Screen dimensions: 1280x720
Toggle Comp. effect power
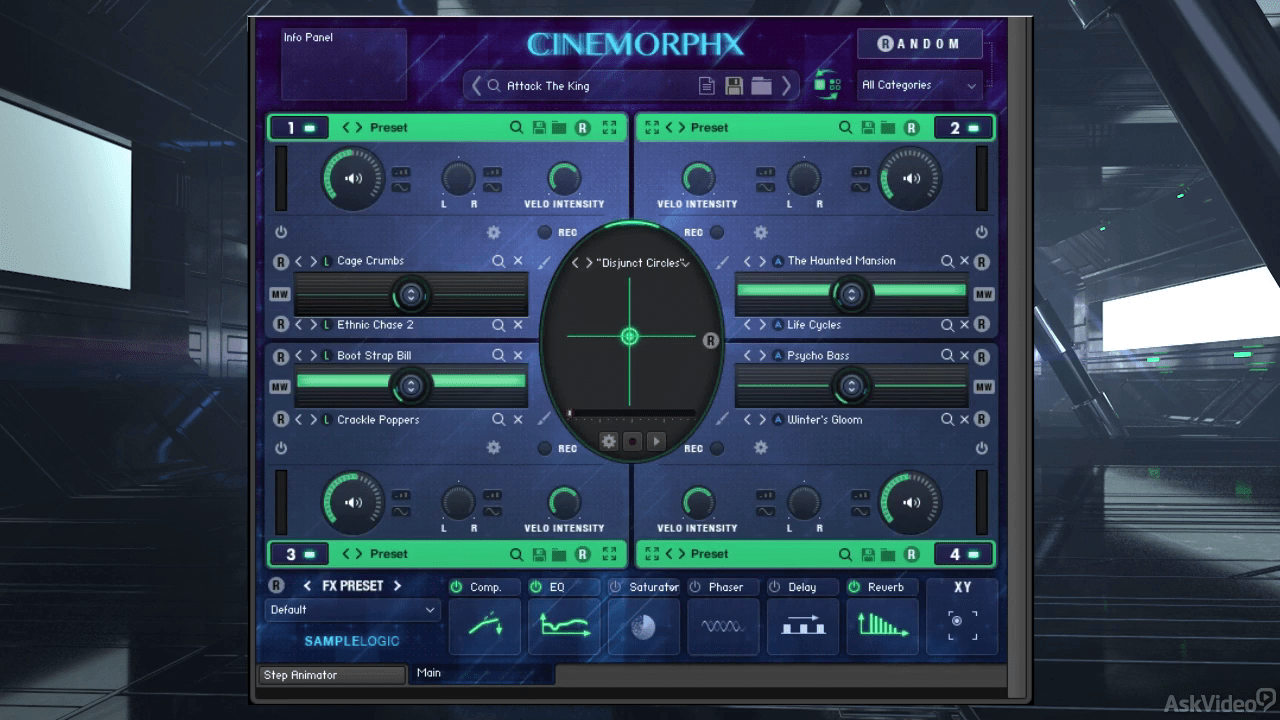click(456, 587)
